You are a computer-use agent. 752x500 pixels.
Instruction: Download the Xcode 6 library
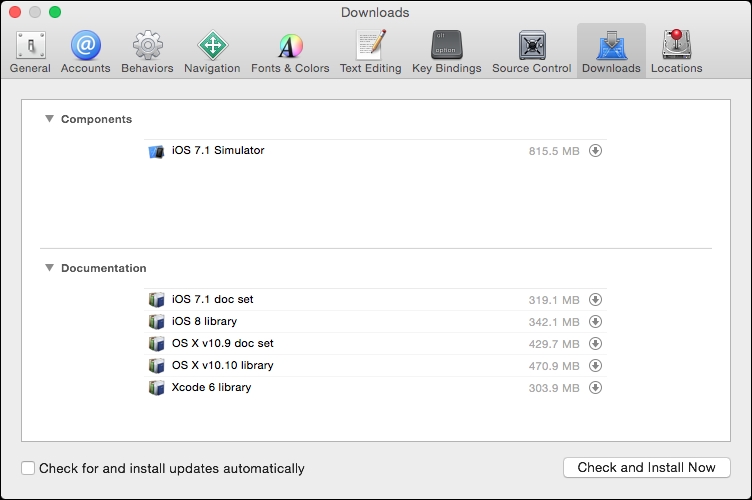point(595,388)
